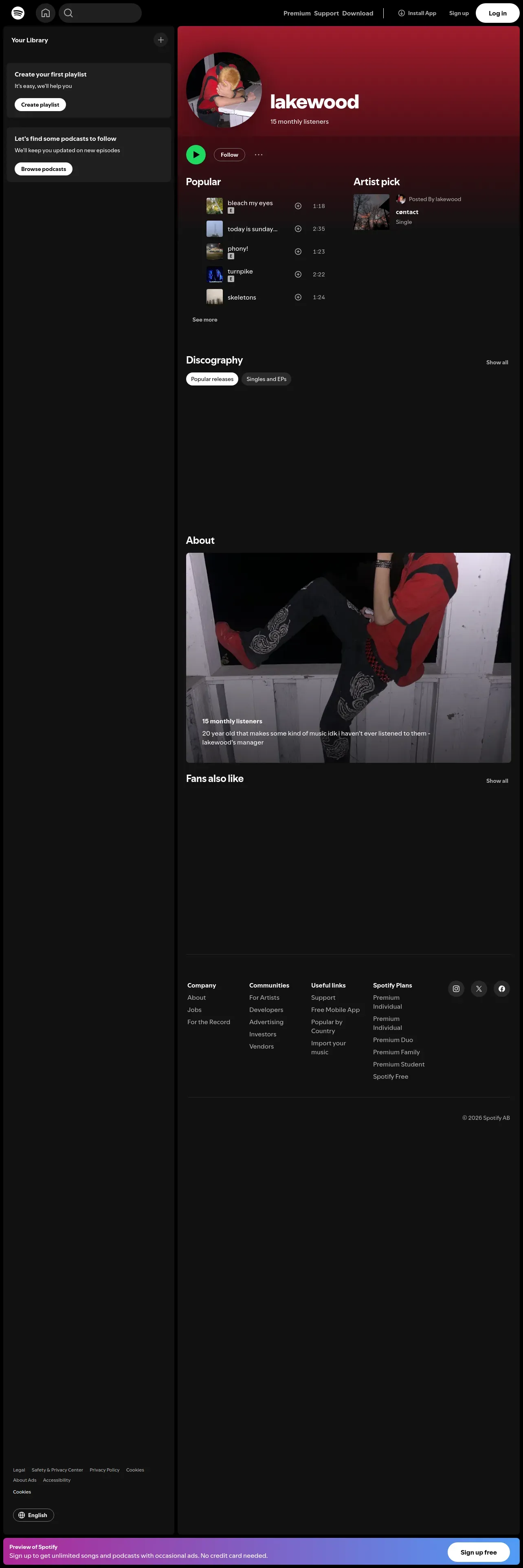
Task: Click the cover art of "bleach my eyes"
Action: tap(214, 206)
